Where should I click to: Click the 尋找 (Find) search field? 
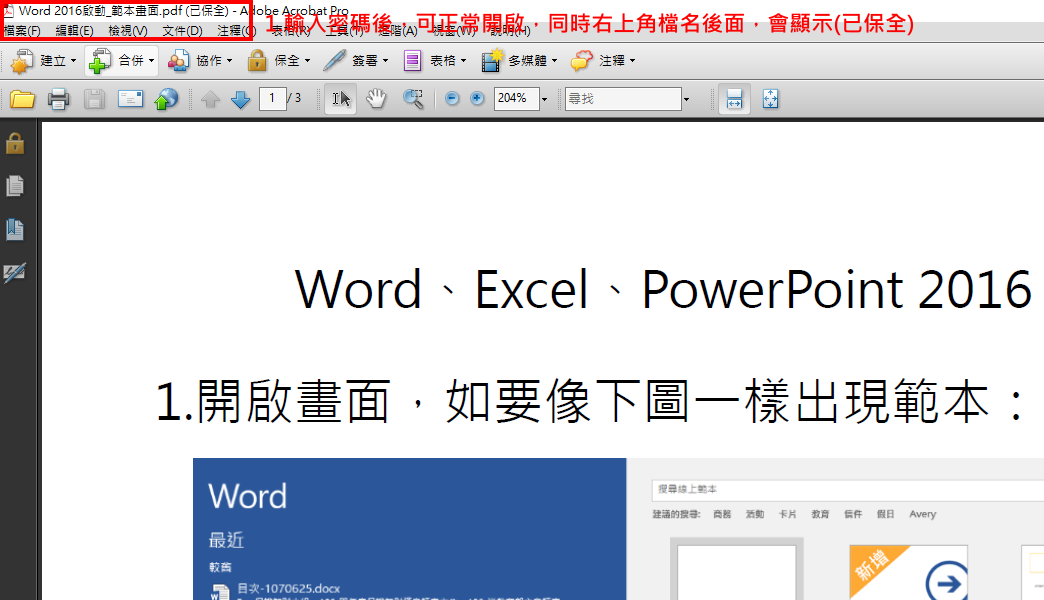(623, 99)
